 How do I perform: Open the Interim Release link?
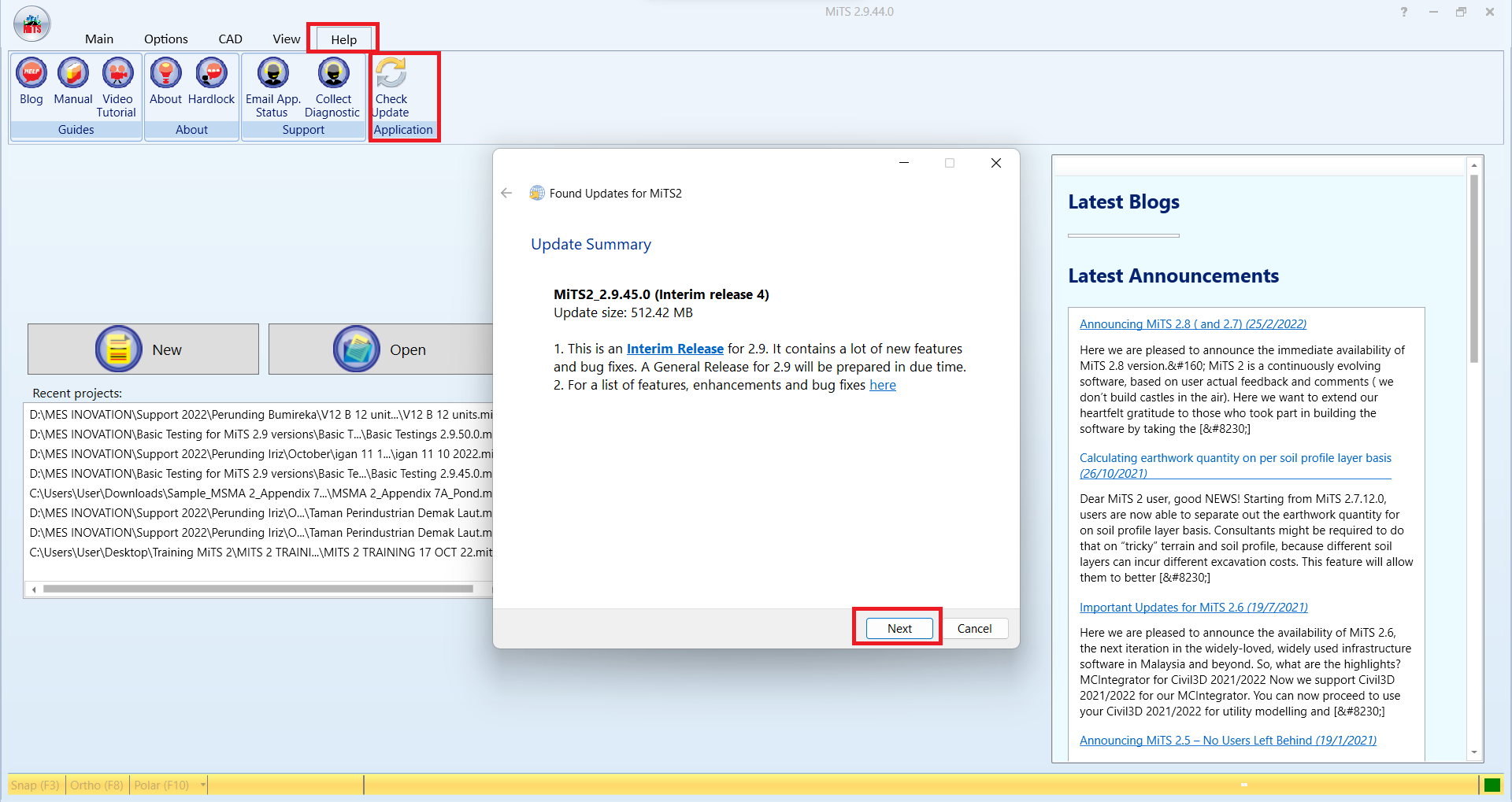[x=675, y=349]
